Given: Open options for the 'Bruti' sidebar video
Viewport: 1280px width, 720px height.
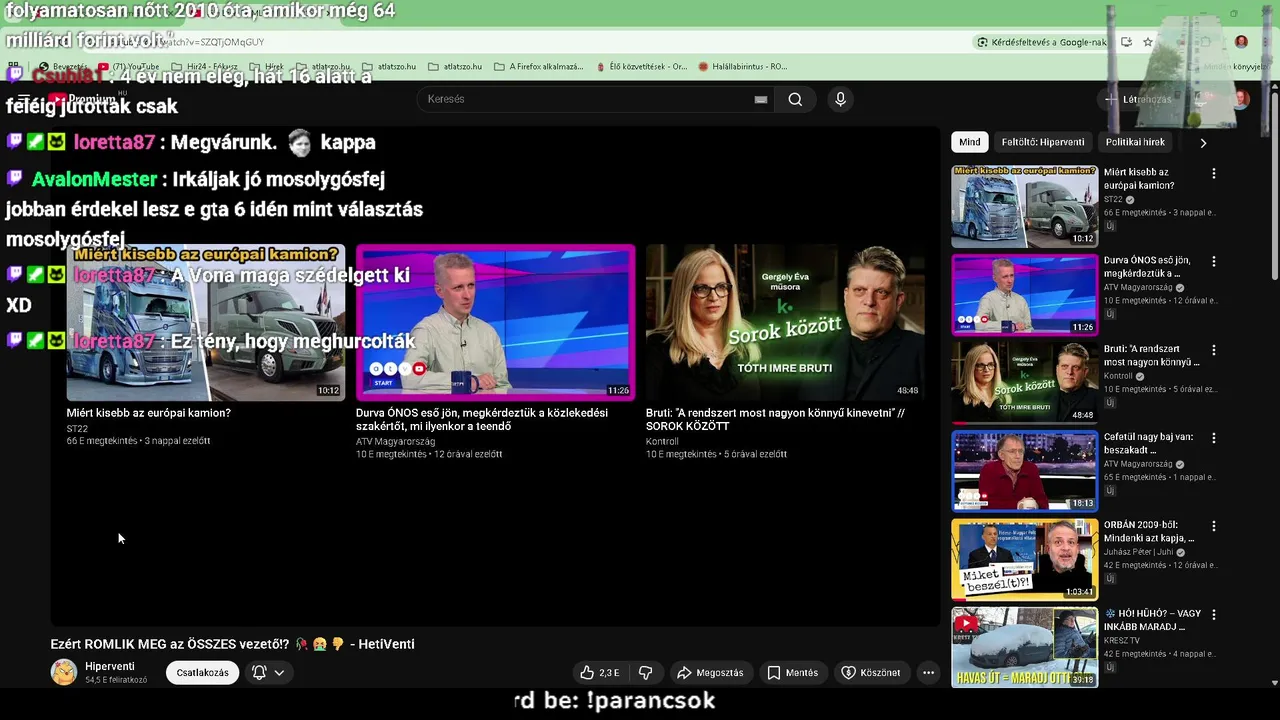Looking at the screenshot, I should pyautogui.click(x=1214, y=350).
